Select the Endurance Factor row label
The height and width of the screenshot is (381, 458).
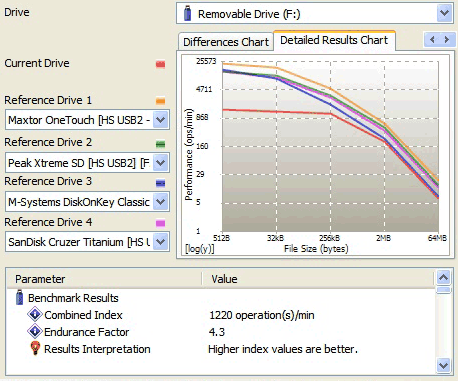click(86, 332)
